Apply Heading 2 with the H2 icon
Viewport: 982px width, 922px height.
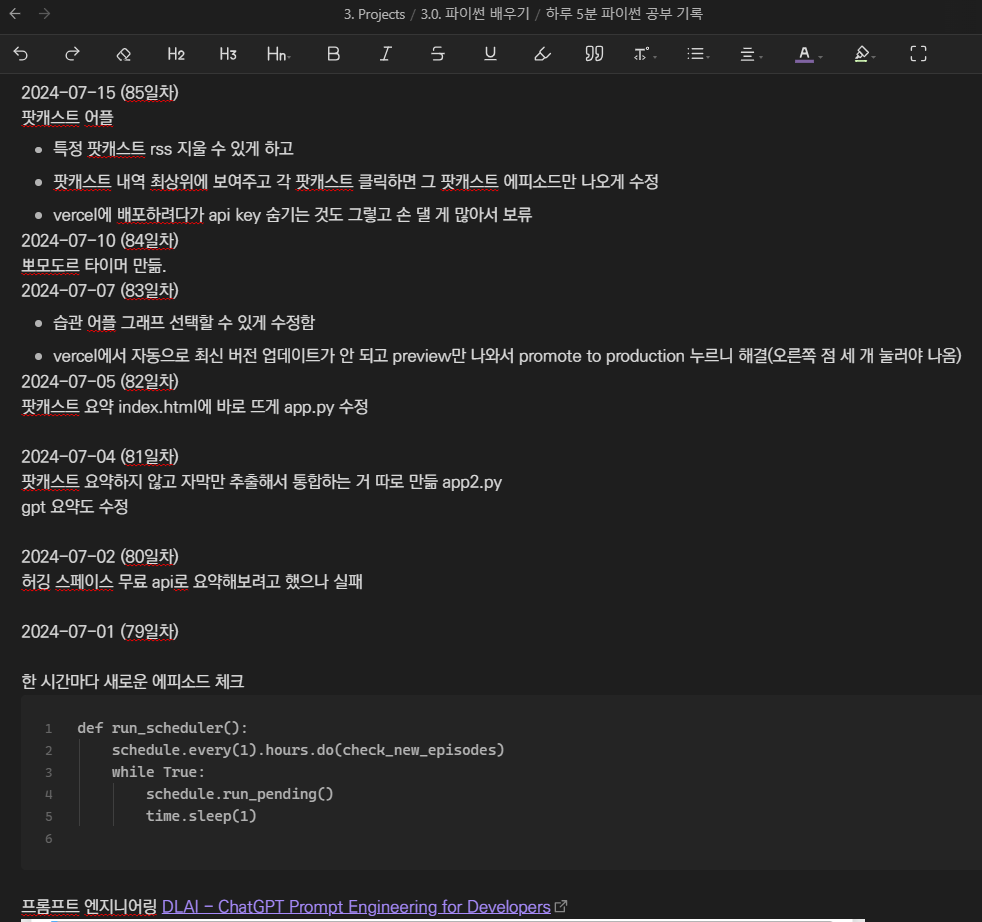coord(176,54)
